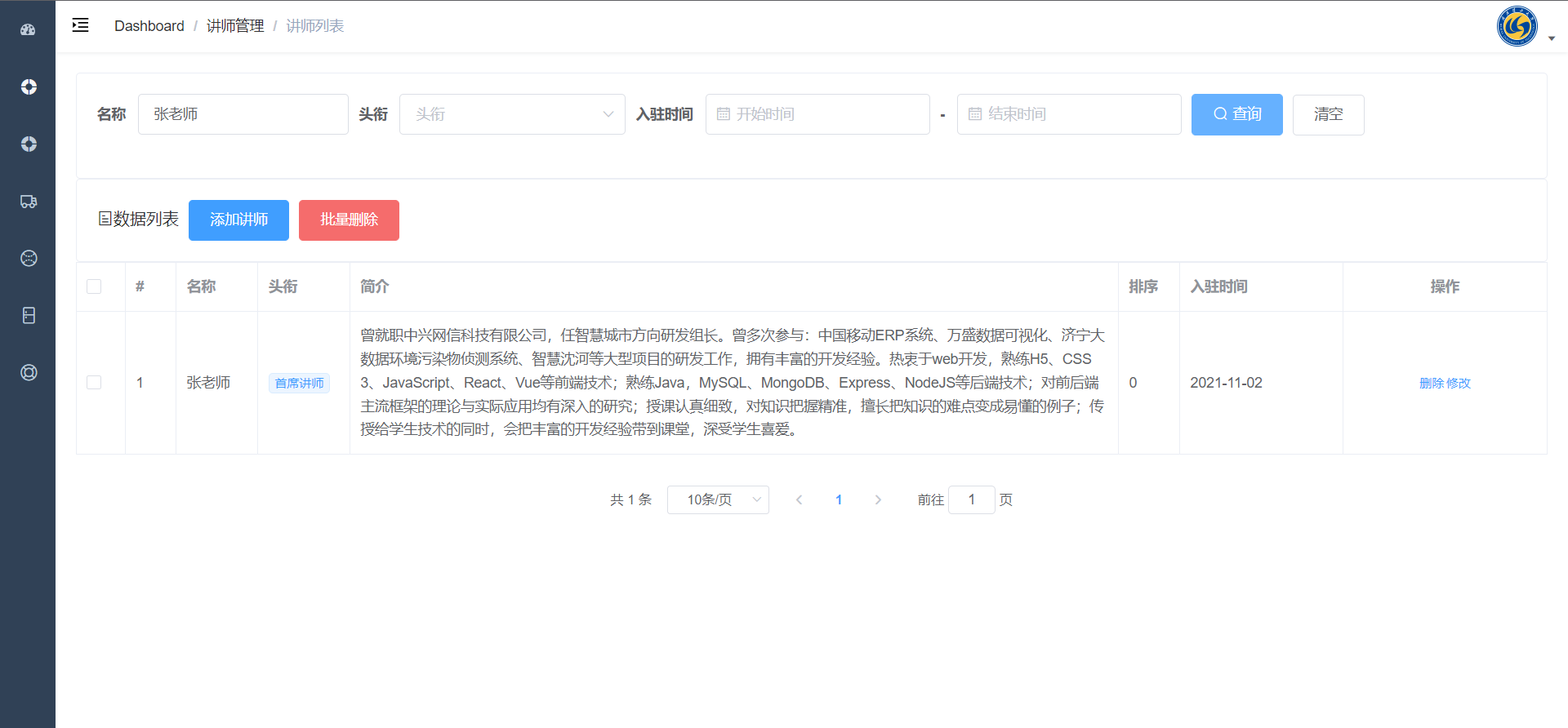Click the 前往 page number input
The image size is (1568, 728).
(971, 499)
